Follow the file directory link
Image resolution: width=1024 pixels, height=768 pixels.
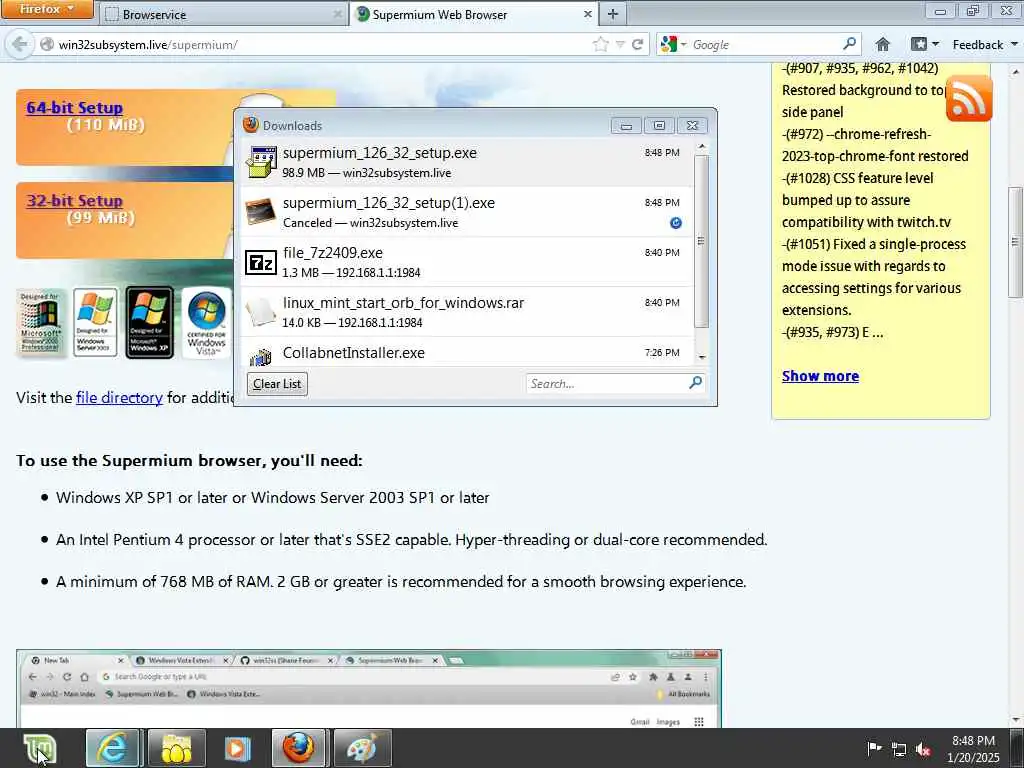[x=119, y=398]
